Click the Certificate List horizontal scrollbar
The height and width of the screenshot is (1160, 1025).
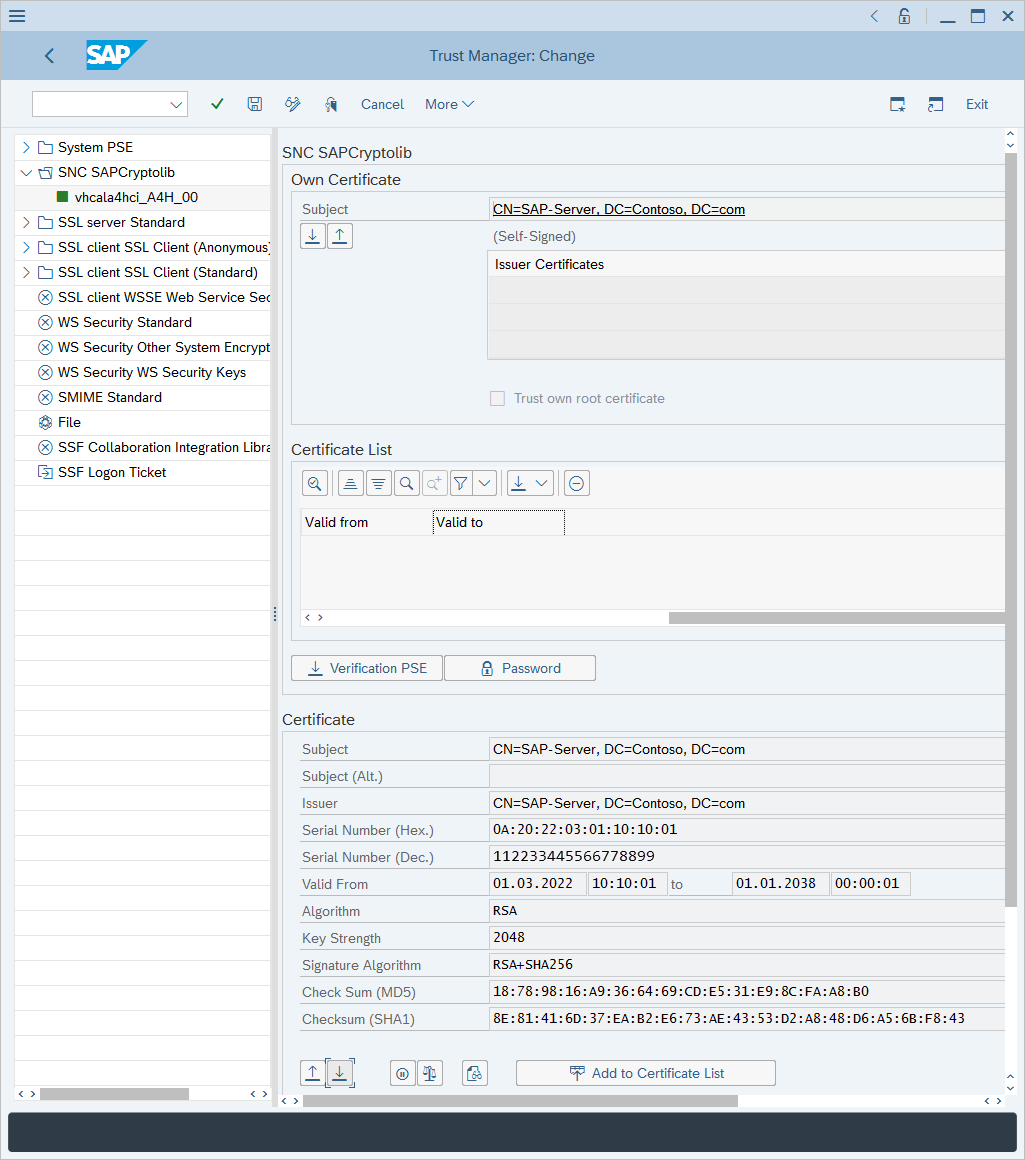point(836,618)
